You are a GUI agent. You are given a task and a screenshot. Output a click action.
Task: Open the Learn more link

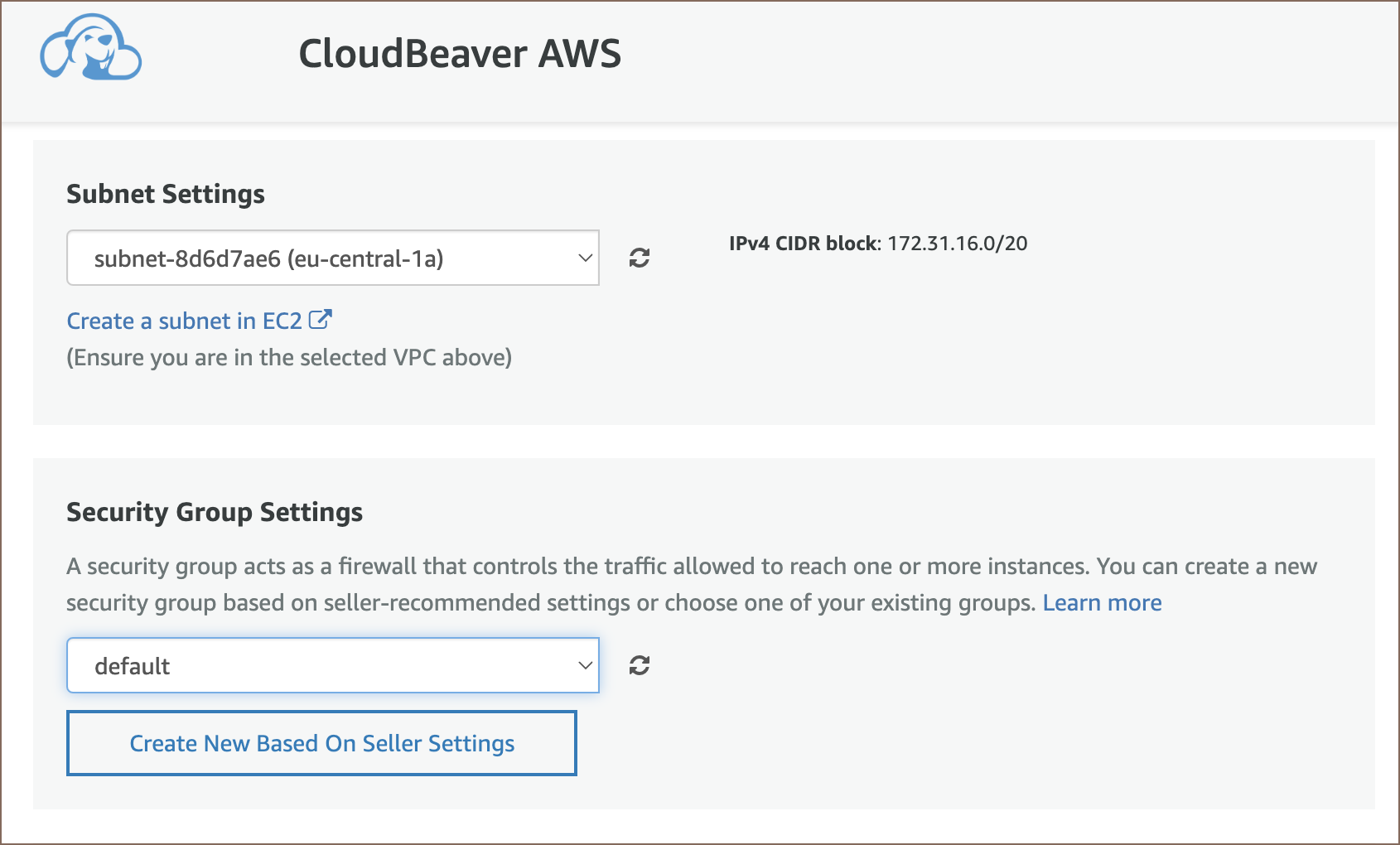click(x=1102, y=603)
